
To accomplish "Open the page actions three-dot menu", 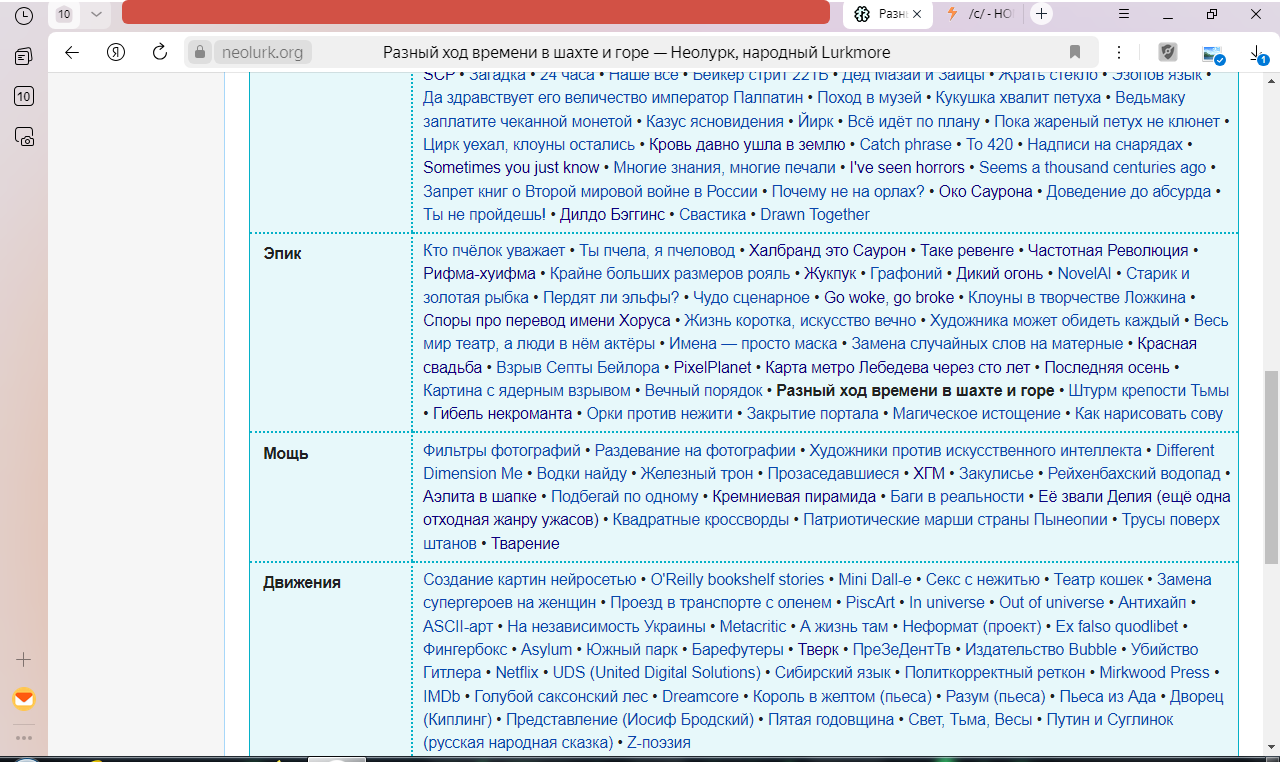I will coord(1119,52).
